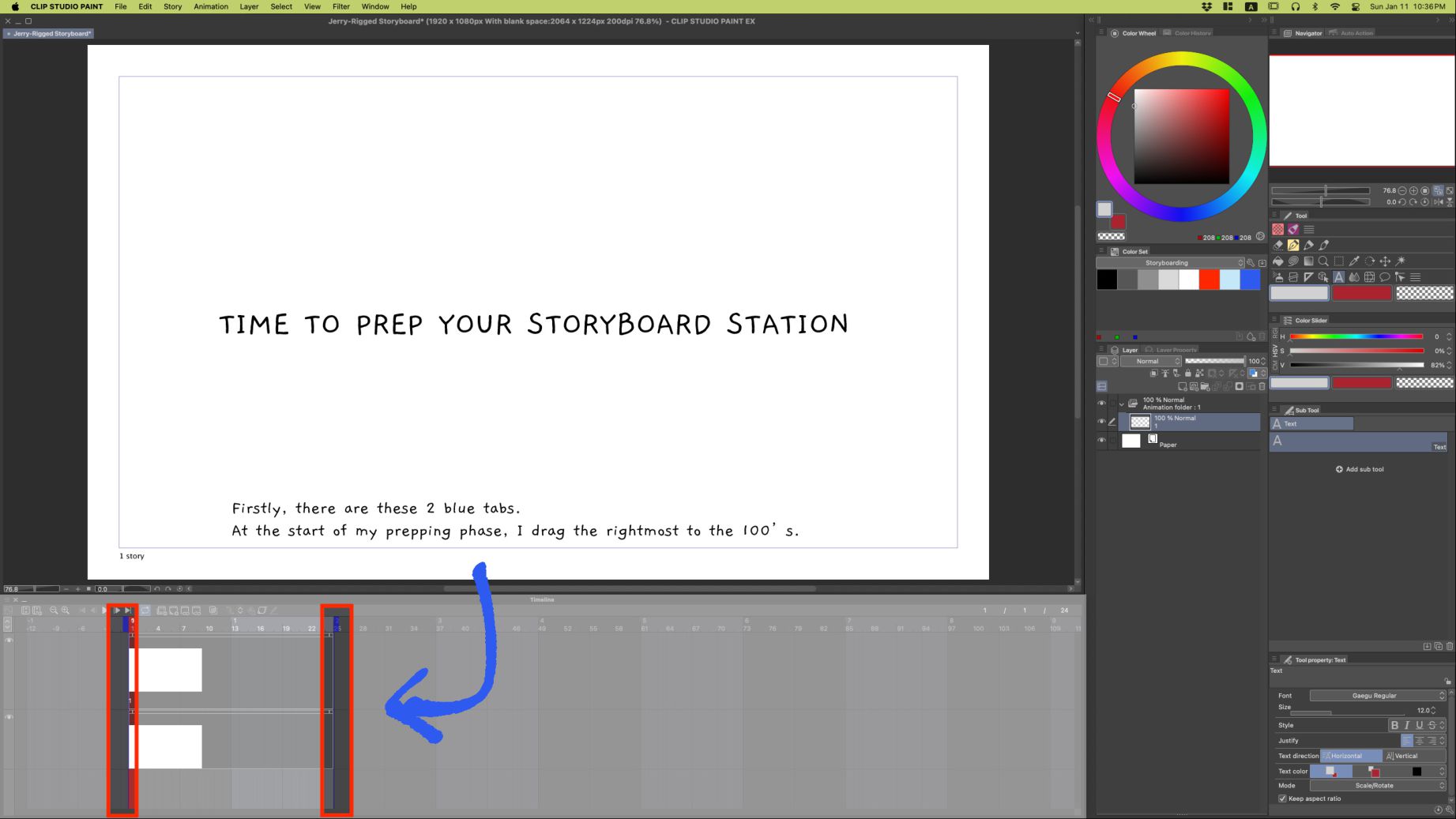Open the Storyboarding color set dropdown
Viewport: 1456px width, 819px height.
pyautogui.click(x=1170, y=263)
